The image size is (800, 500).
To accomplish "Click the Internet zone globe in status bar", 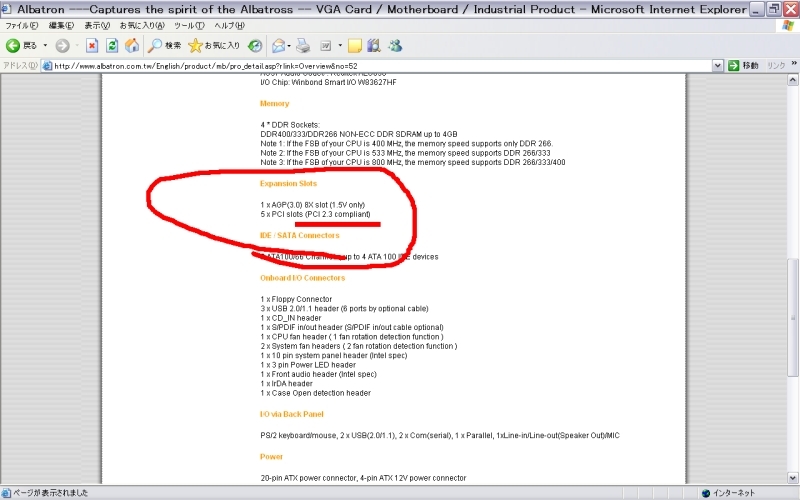I will tap(706, 493).
